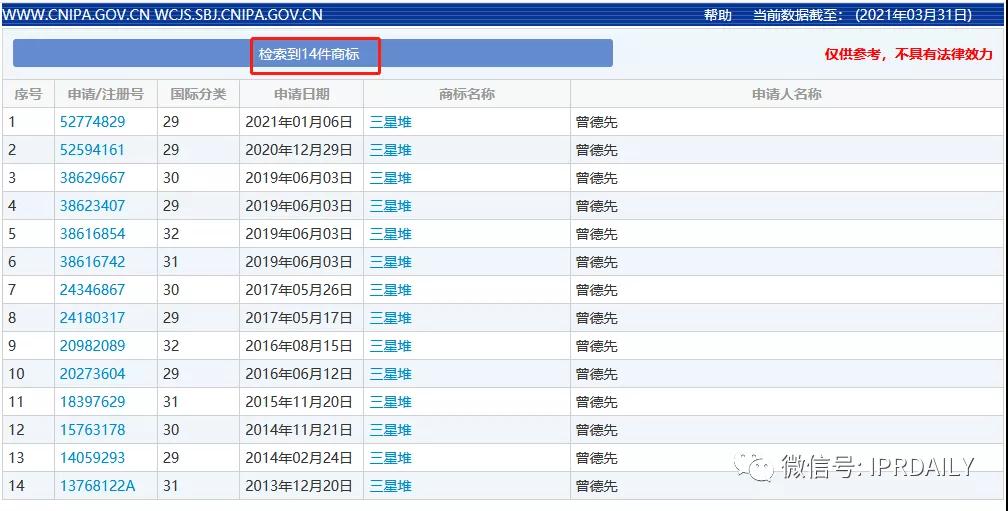Select applicant 曾德先 in row 1
The height and width of the screenshot is (511, 1008).
[597, 121]
